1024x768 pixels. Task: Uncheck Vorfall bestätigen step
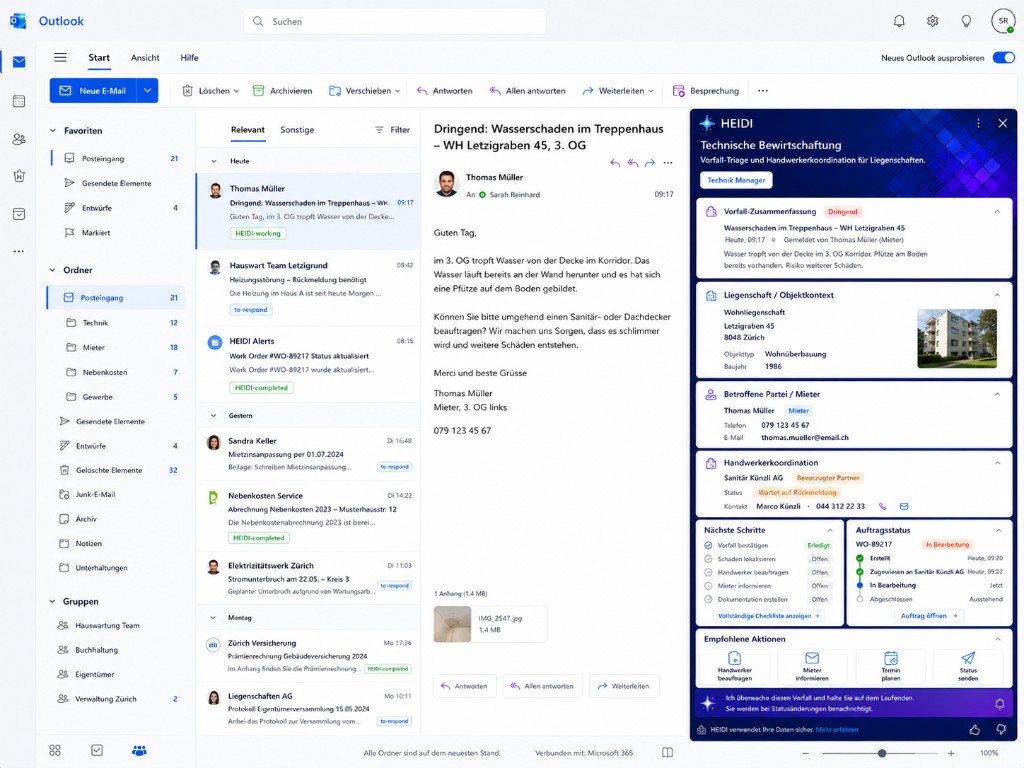pos(708,545)
